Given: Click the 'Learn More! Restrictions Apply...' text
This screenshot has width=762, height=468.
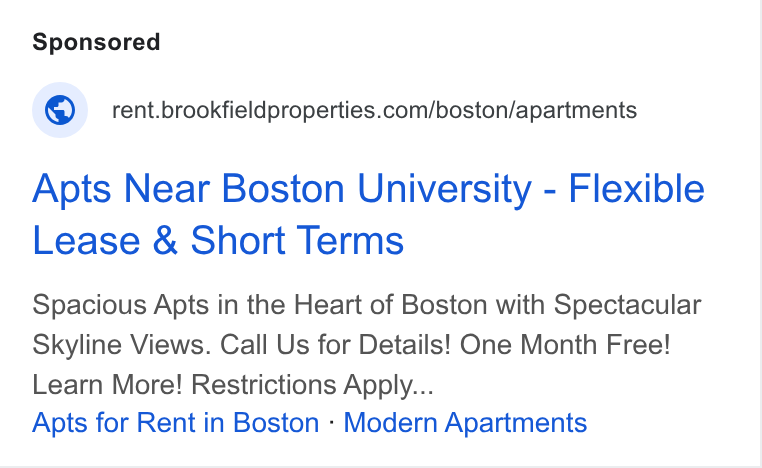Looking at the screenshot, I should [x=233, y=385].
